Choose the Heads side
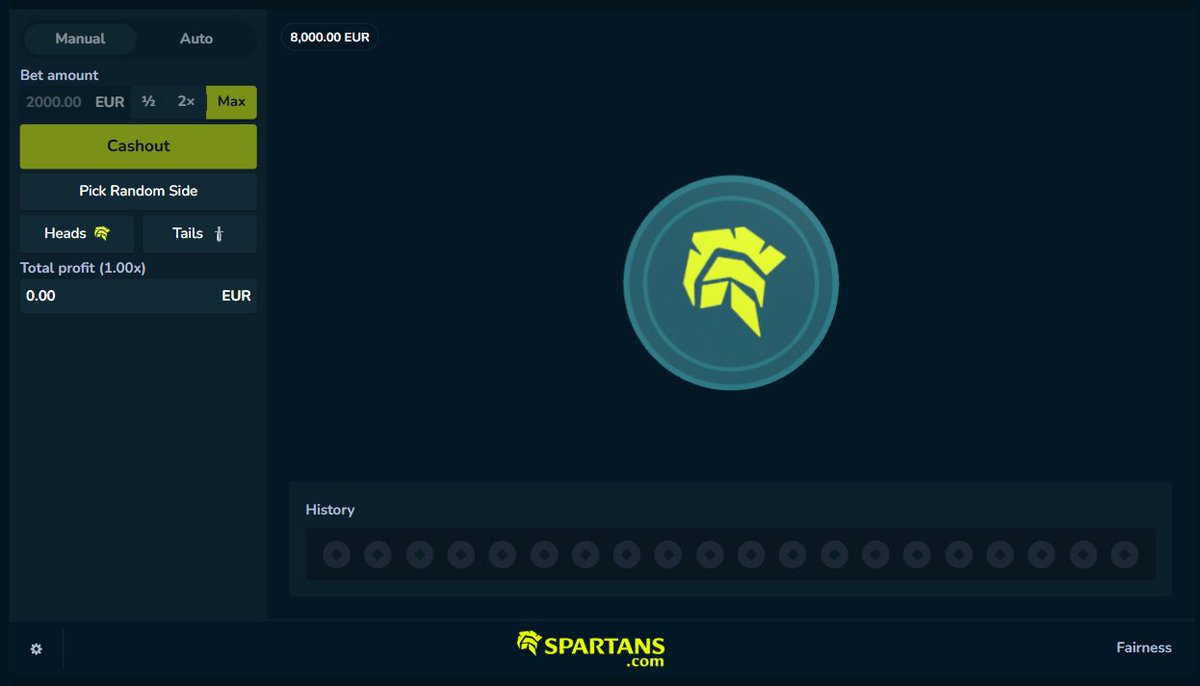The height and width of the screenshot is (686, 1200). point(77,234)
